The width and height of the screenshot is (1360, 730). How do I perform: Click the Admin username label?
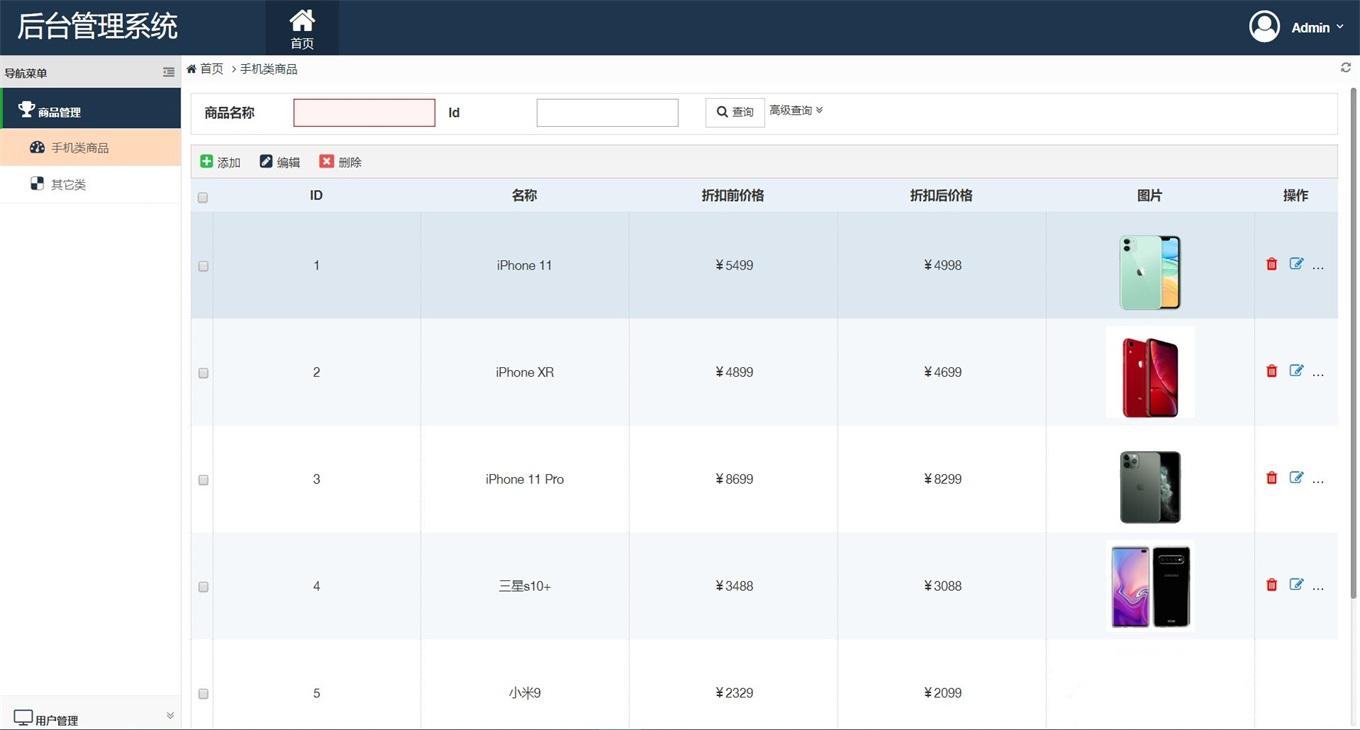point(1310,28)
